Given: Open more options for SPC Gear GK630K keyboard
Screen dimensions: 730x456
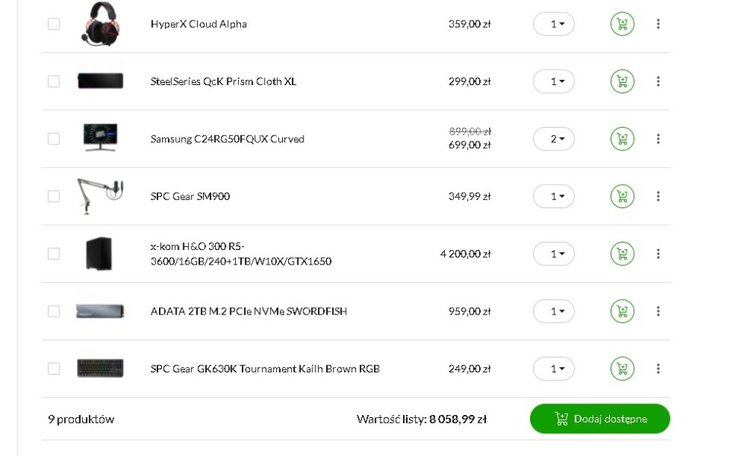Looking at the screenshot, I should point(658,369).
